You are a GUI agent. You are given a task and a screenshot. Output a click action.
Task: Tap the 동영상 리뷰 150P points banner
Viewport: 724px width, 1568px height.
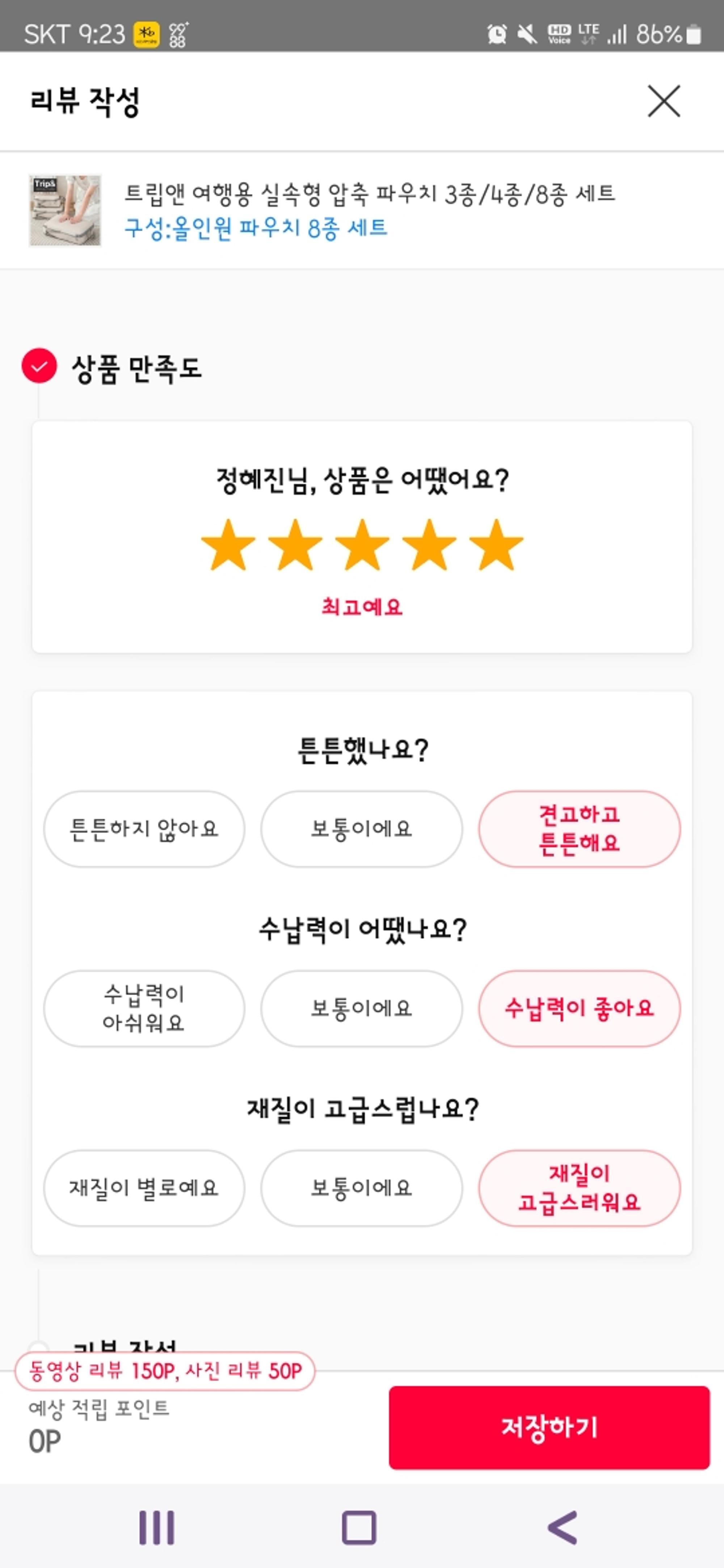point(165,1371)
